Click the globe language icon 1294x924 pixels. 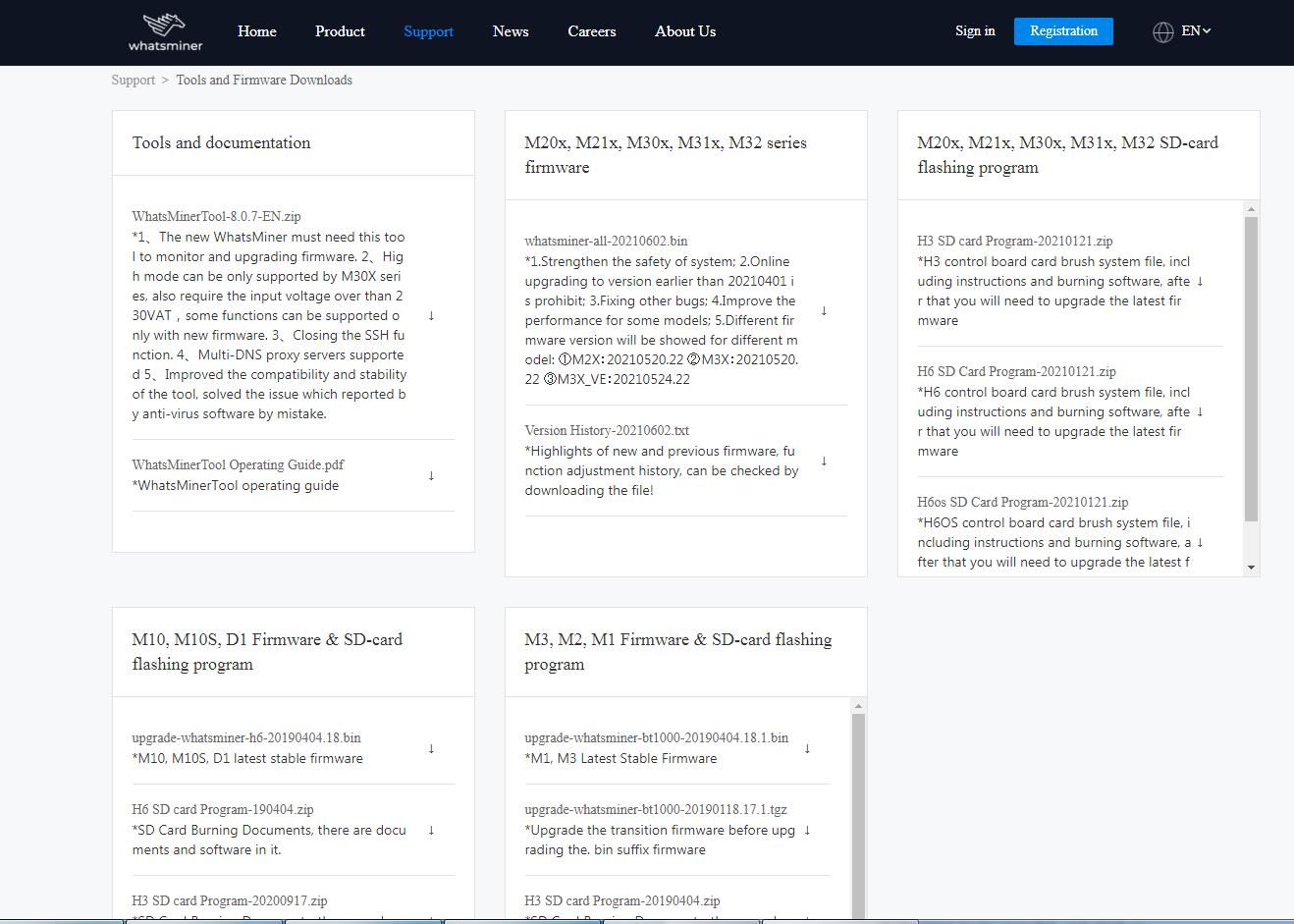(1162, 31)
